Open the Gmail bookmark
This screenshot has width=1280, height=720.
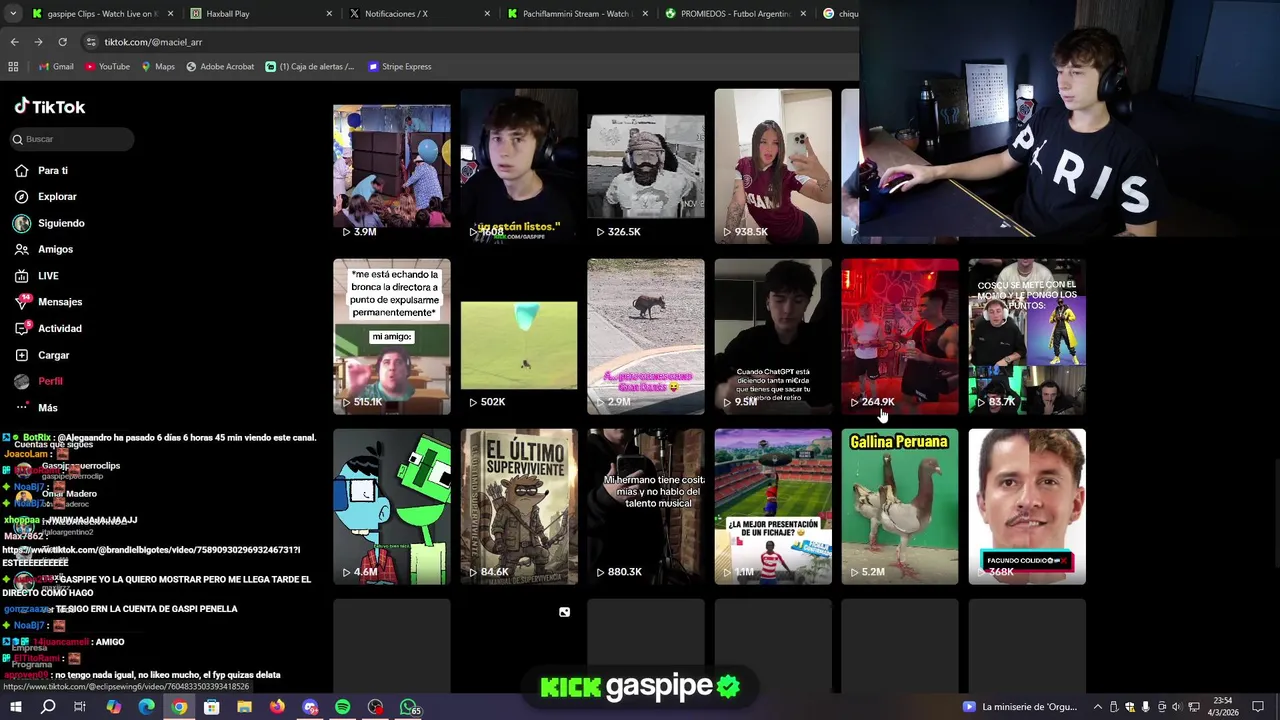[56, 67]
